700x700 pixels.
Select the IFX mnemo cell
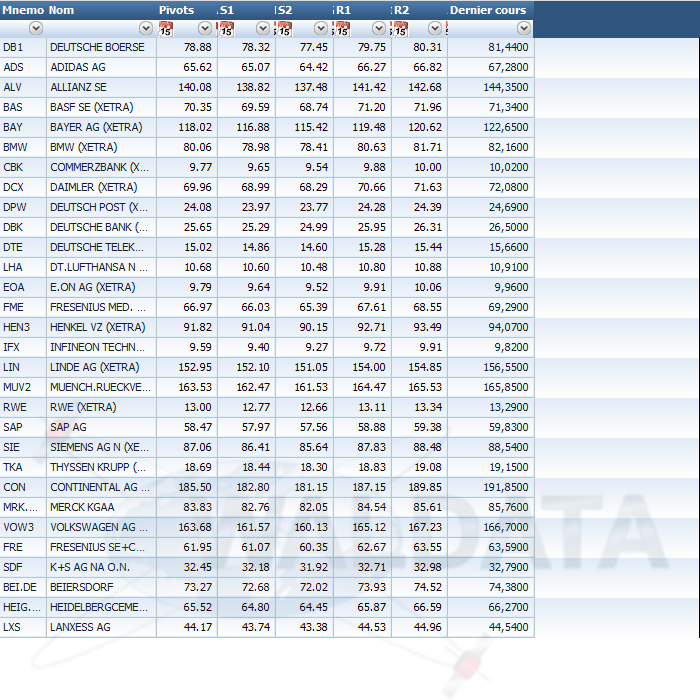coord(23,347)
